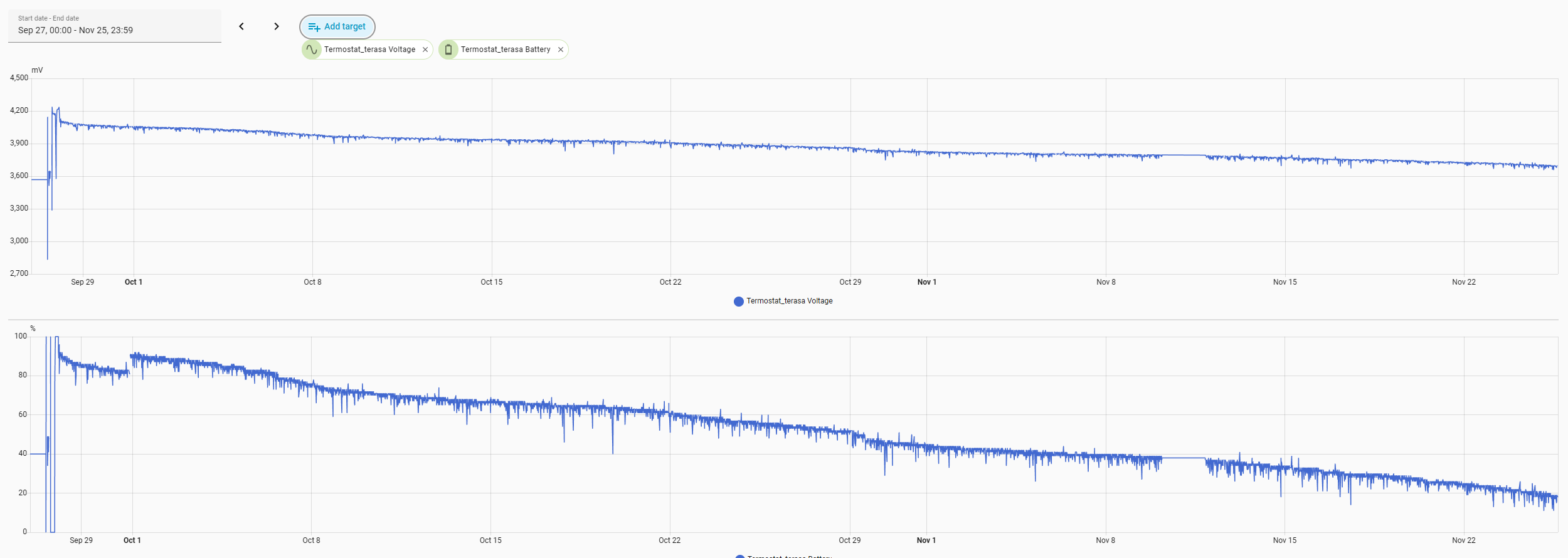Click the 60 percent axis label
The width and height of the screenshot is (1568, 558).
coord(23,414)
